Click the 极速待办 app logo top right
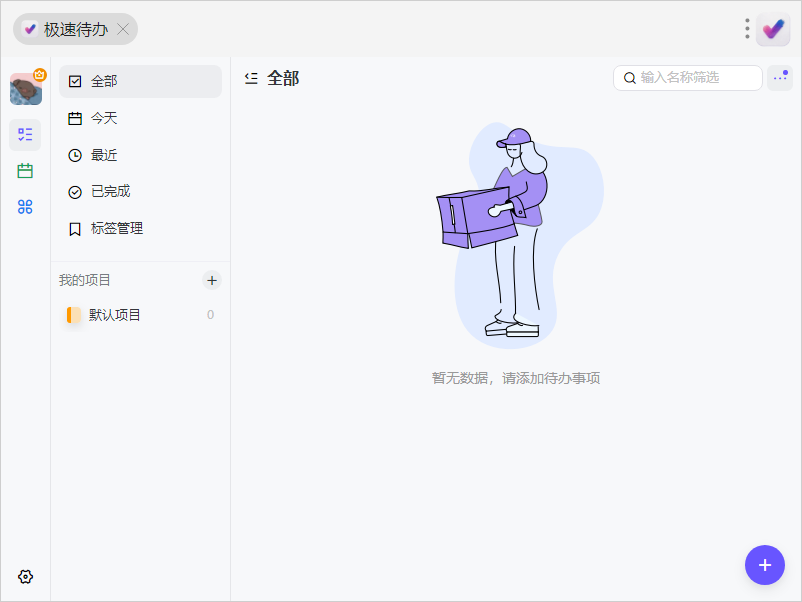The width and height of the screenshot is (802, 602). pos(773,29)
